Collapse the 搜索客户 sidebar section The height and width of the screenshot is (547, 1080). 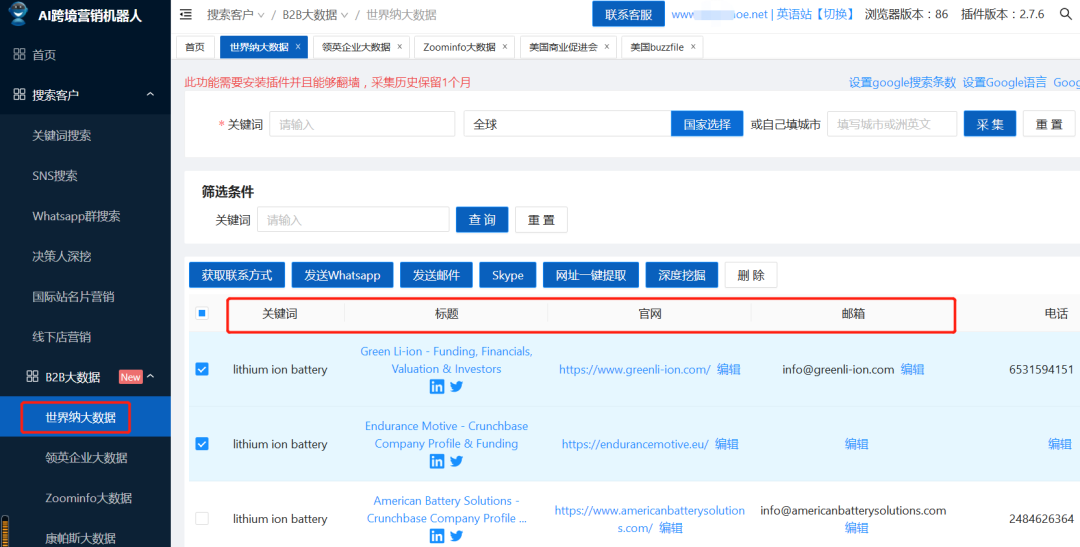click(x=150, y=94)
